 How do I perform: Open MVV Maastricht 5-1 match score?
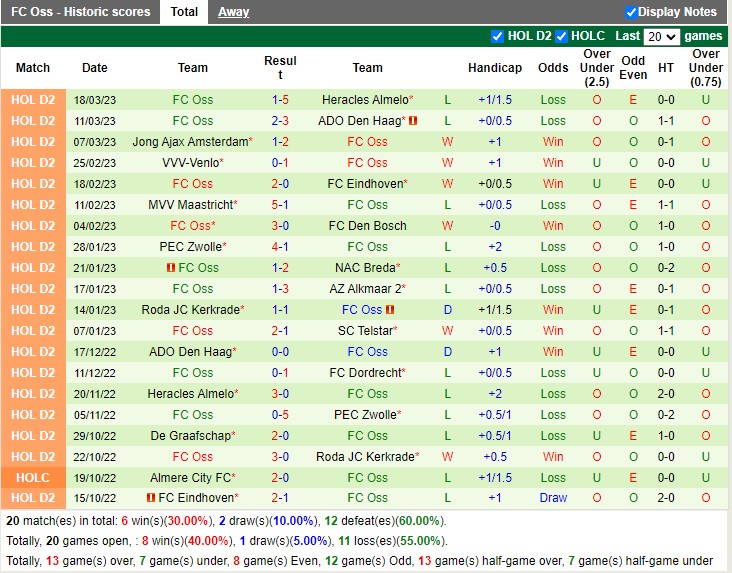[280, 205]
